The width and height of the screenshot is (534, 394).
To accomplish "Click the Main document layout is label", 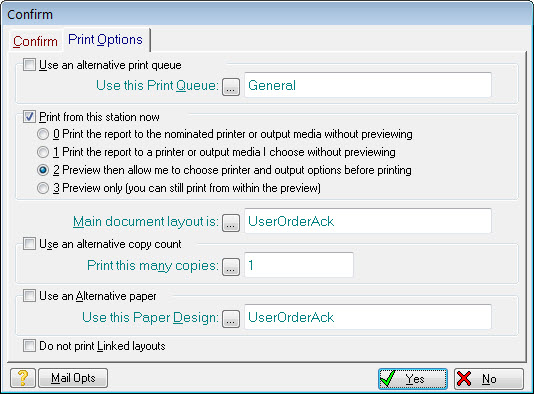I will (146, 221).
